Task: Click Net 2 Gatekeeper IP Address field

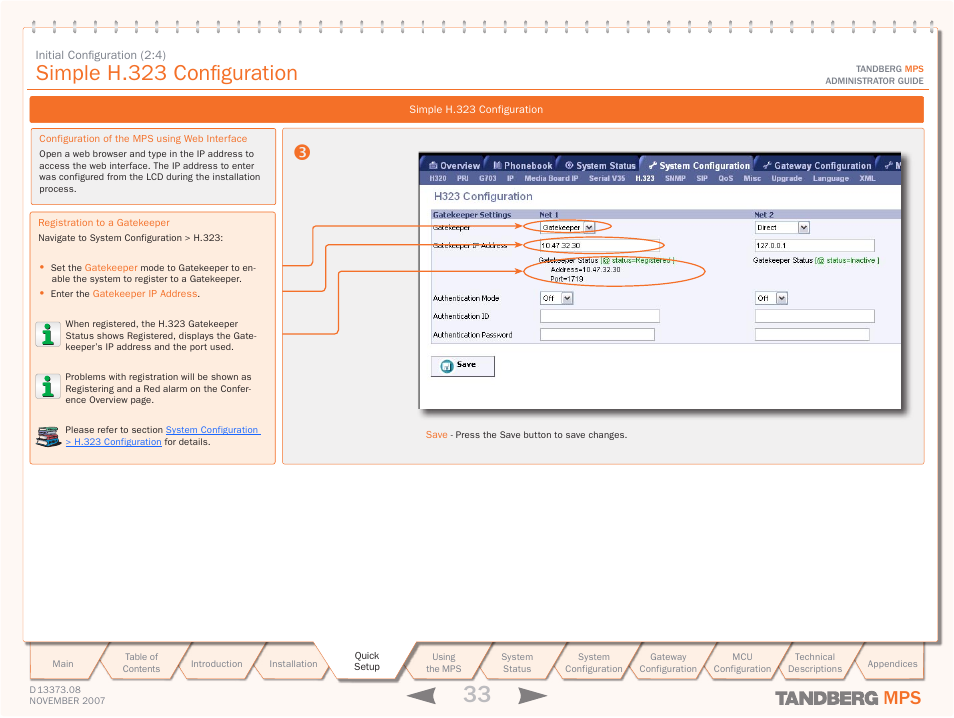Action: [814, 245]
